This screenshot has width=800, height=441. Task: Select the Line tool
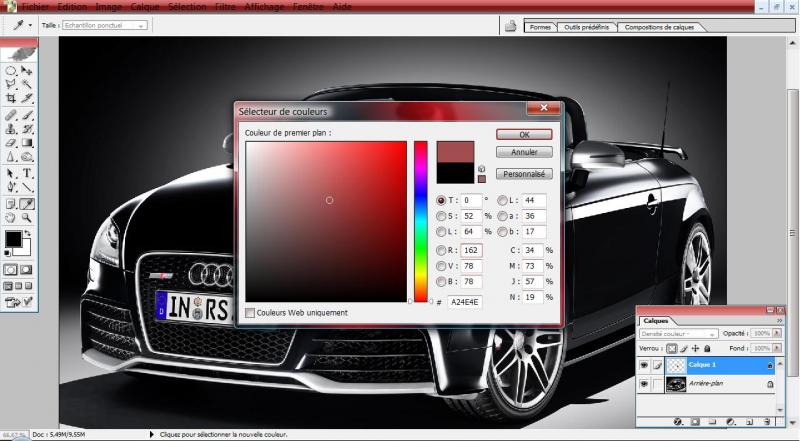point(27,187)
